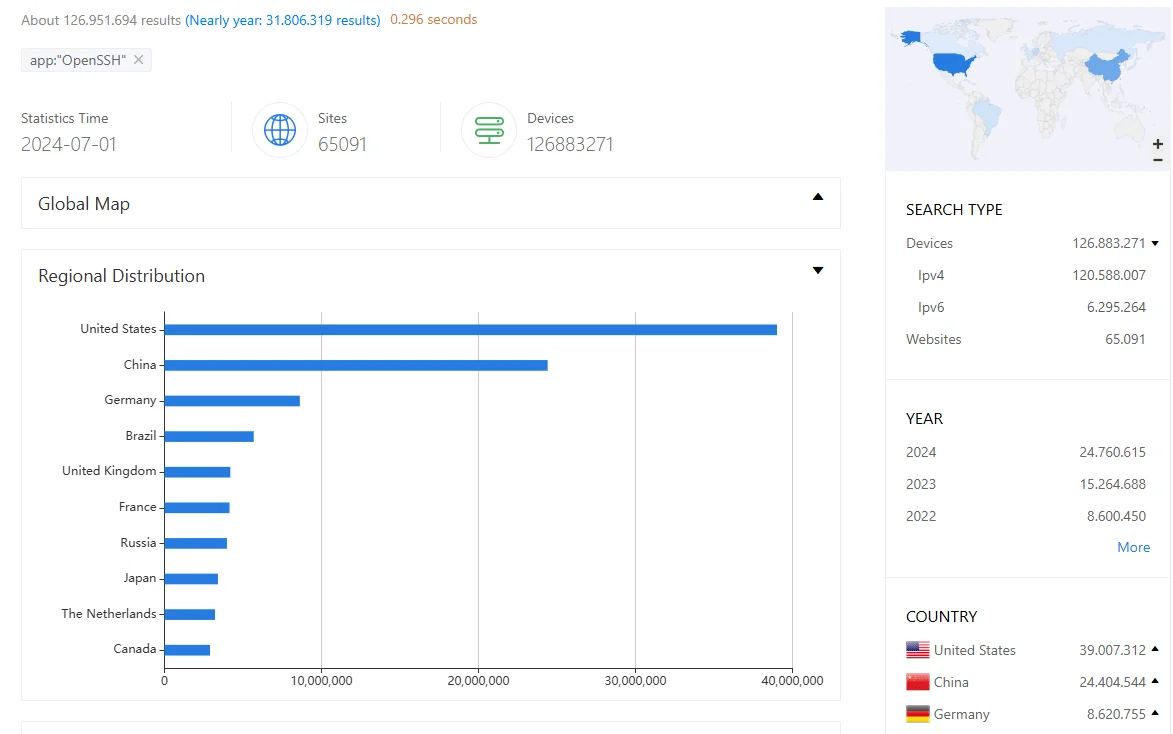Remove the app:"OpenSSH" filter tag

(x=138, y=60)
